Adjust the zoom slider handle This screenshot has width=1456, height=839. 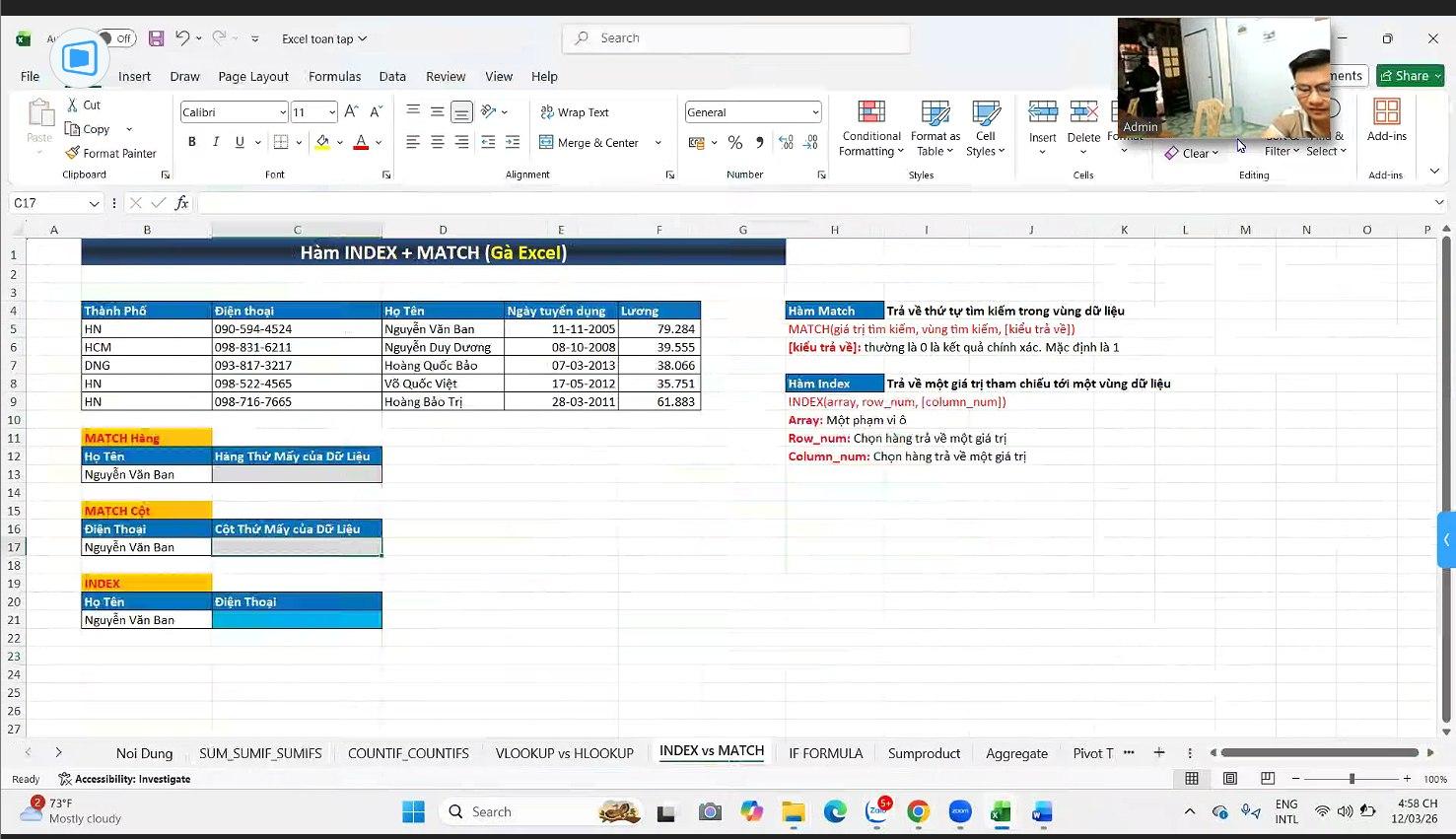tap(1352, 779)
